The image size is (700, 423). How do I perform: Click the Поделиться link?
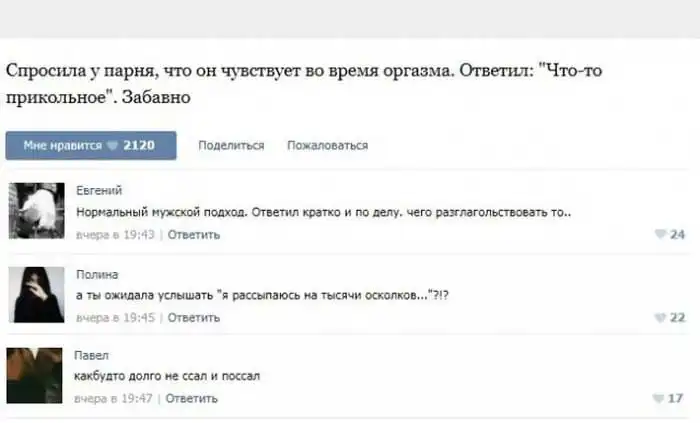point(231,146)
